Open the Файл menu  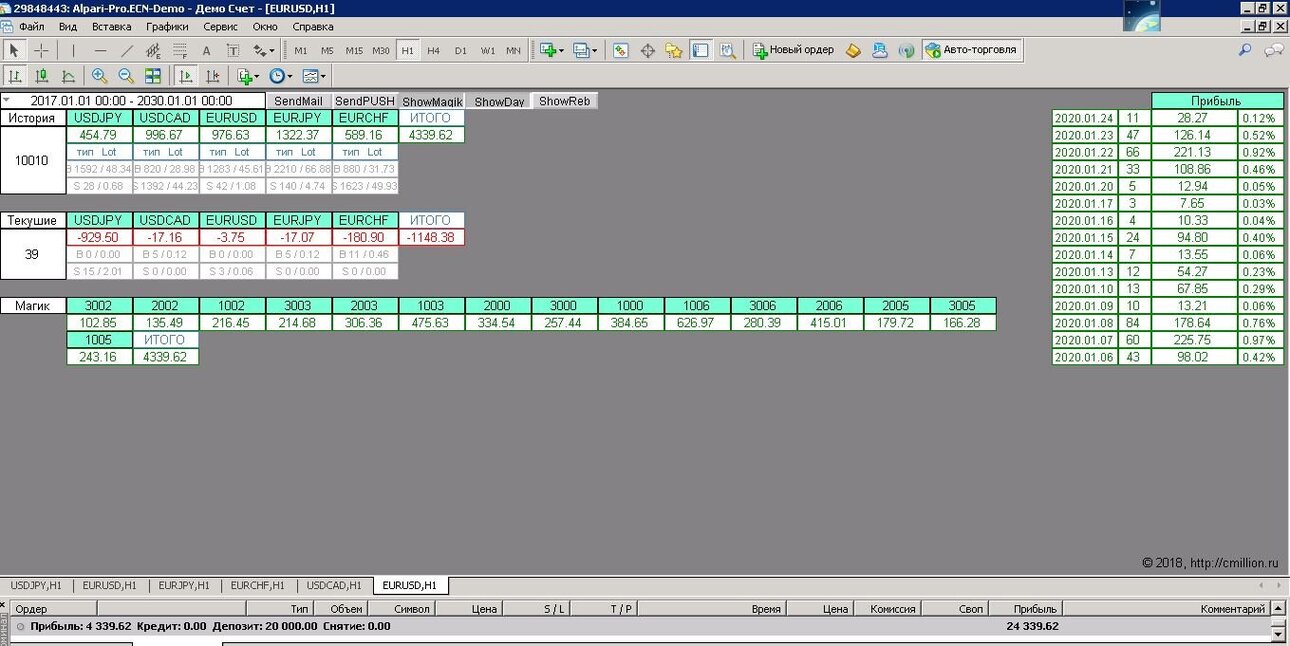(31, 26)
